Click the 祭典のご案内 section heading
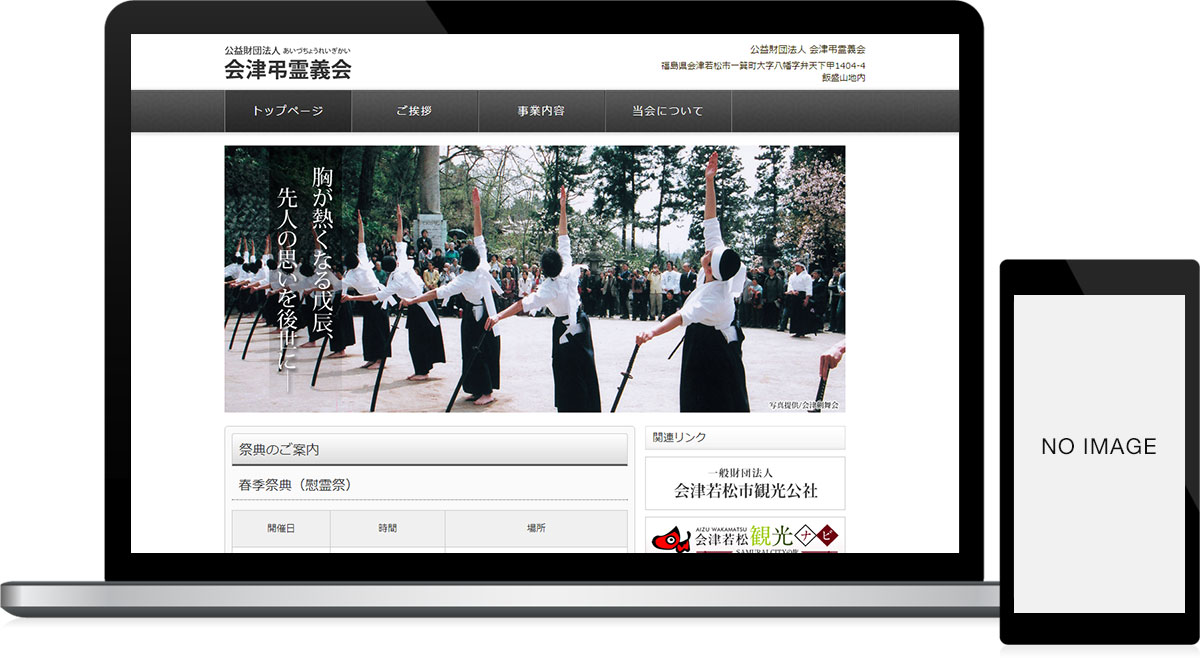This screenshot has width=1200, height=660. 430,450
